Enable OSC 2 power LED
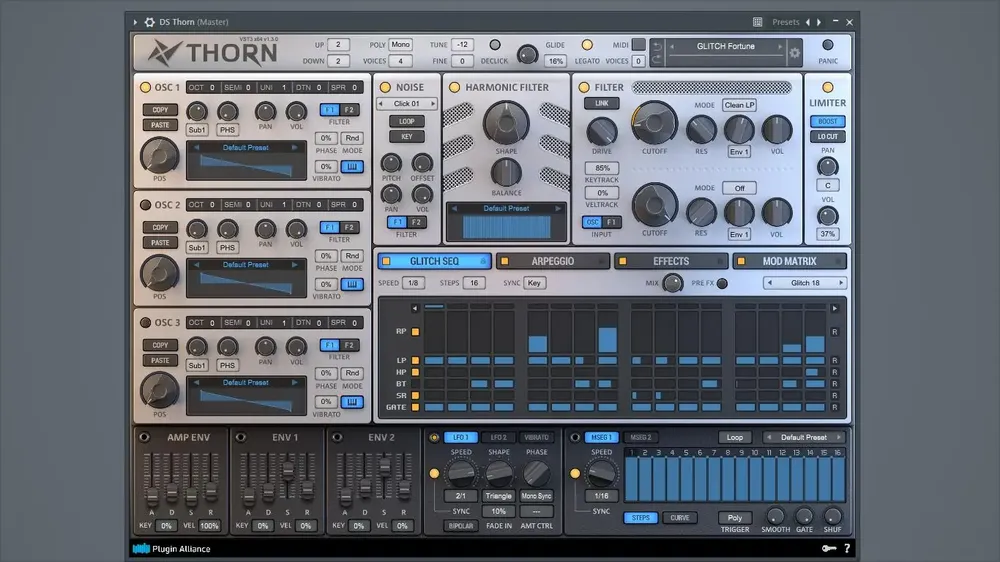This screenshot has width=1000, height=562. [145, 205]
